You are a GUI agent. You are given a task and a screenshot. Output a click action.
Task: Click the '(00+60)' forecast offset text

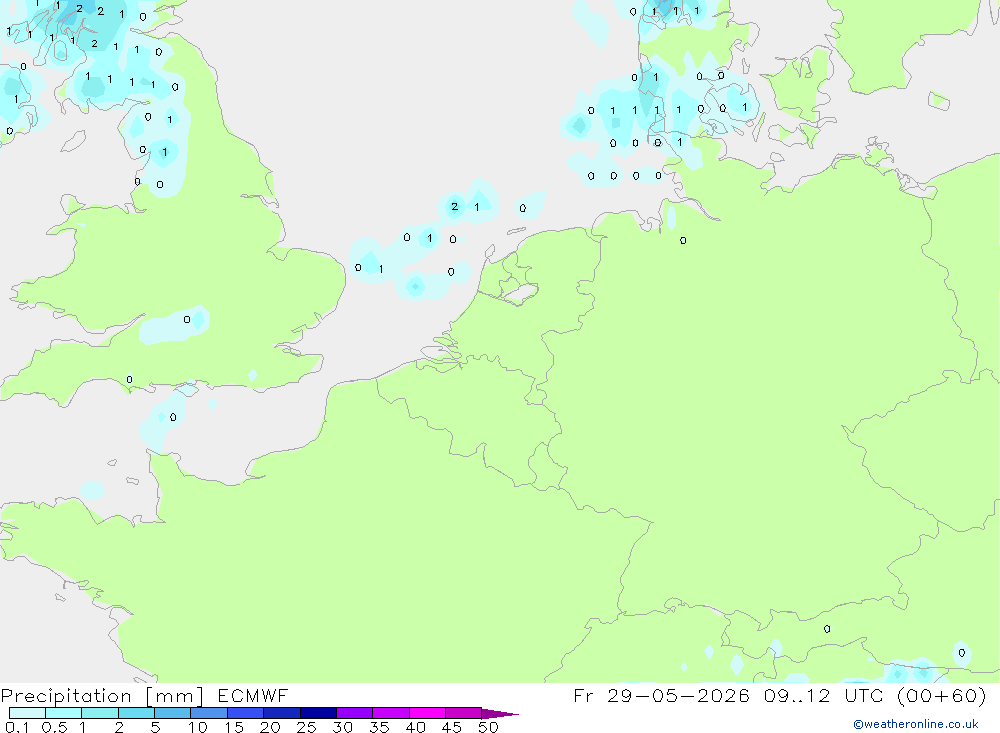tap(942, 695)
